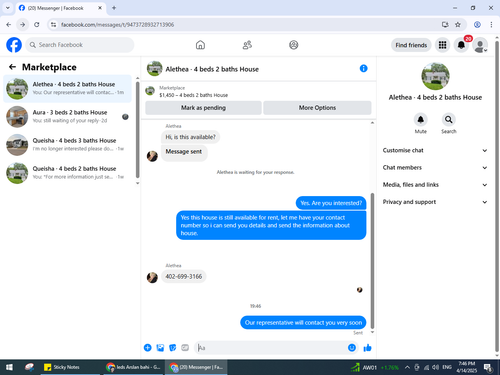Click the 'Yes. Are you interested?' message bubble

(331, 203)
